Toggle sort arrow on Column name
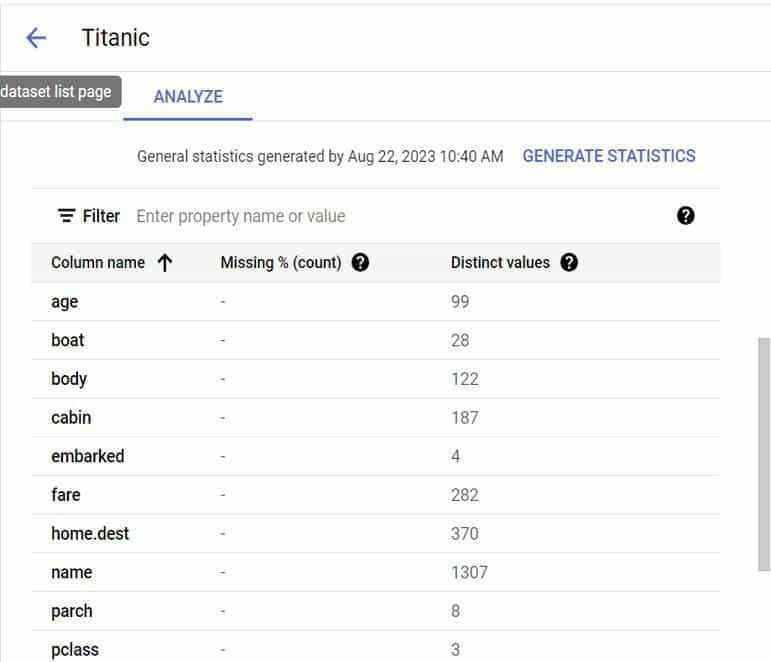Screen dimensions: 771x662 (x=165, y=263)
